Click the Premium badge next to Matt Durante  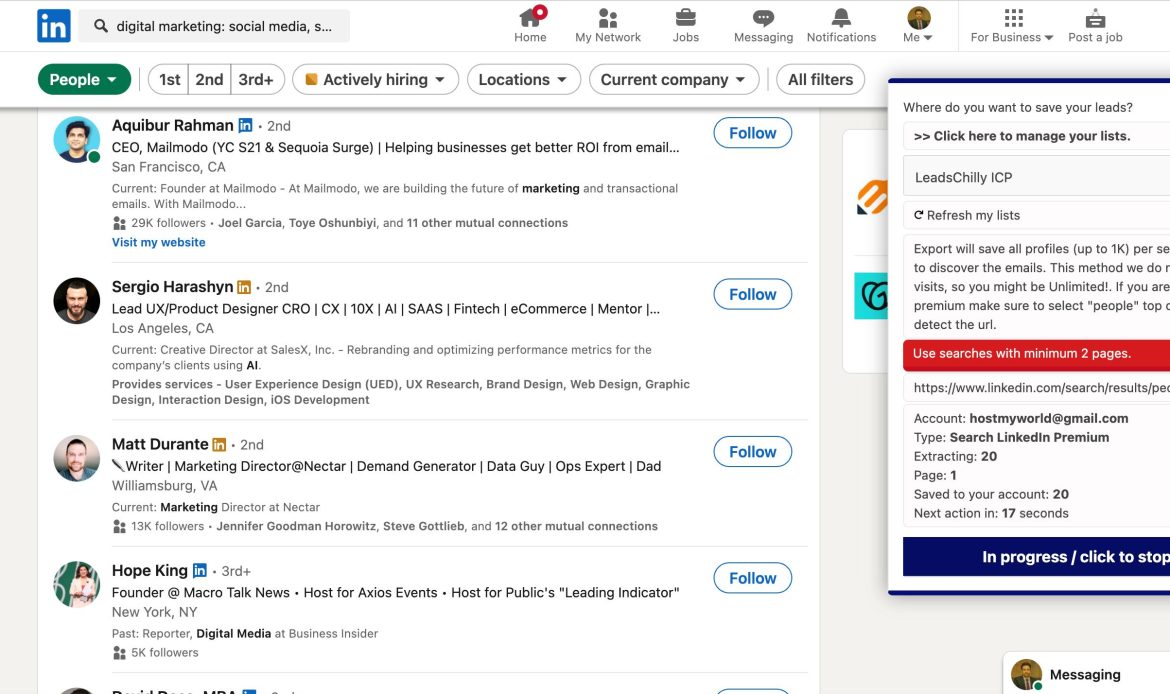(x=219, y=445)
